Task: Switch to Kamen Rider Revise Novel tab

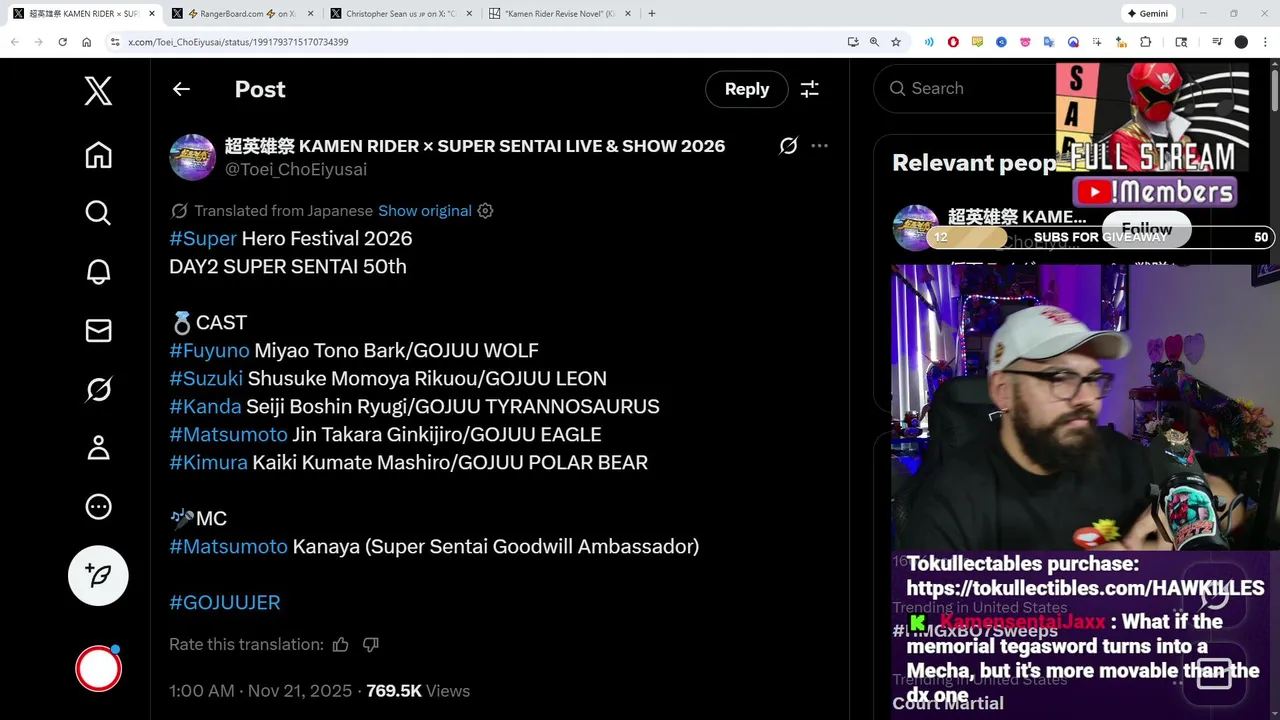Action: 559,14
